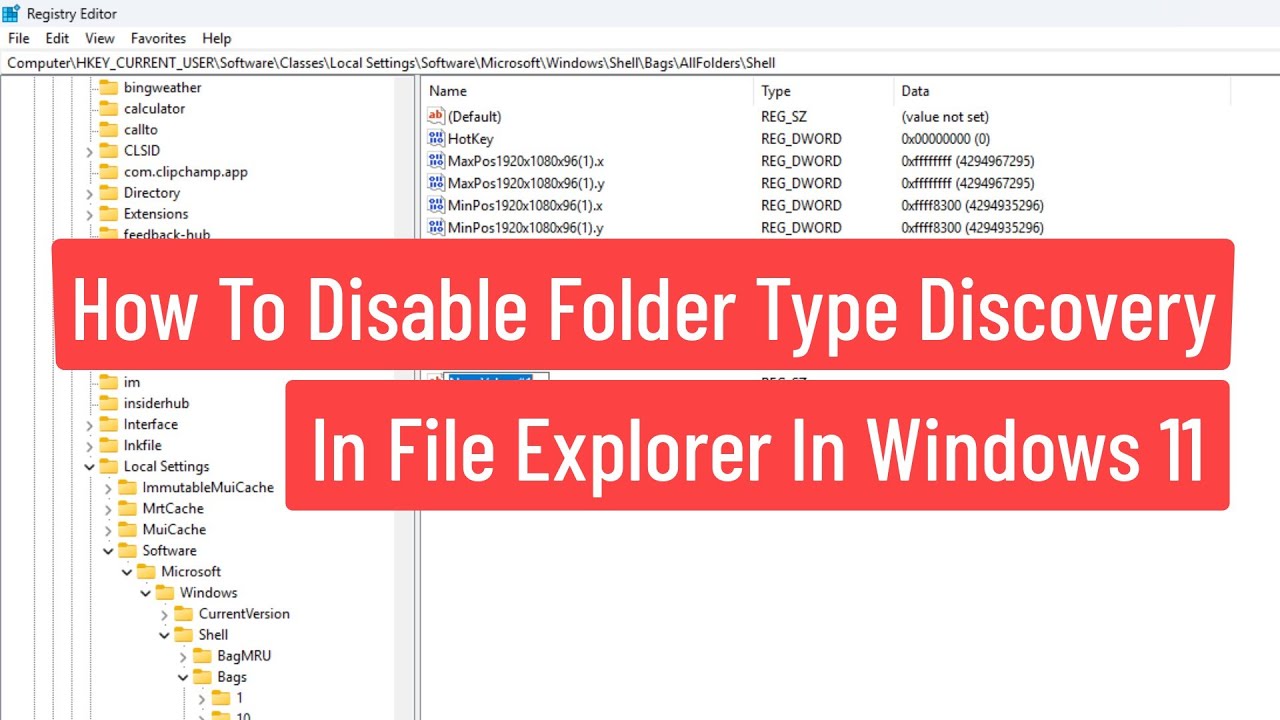The image size is (1280, 720).
Task: Collapse the Local Settings key
Action: pyautogui.click(x=89, y=467)
